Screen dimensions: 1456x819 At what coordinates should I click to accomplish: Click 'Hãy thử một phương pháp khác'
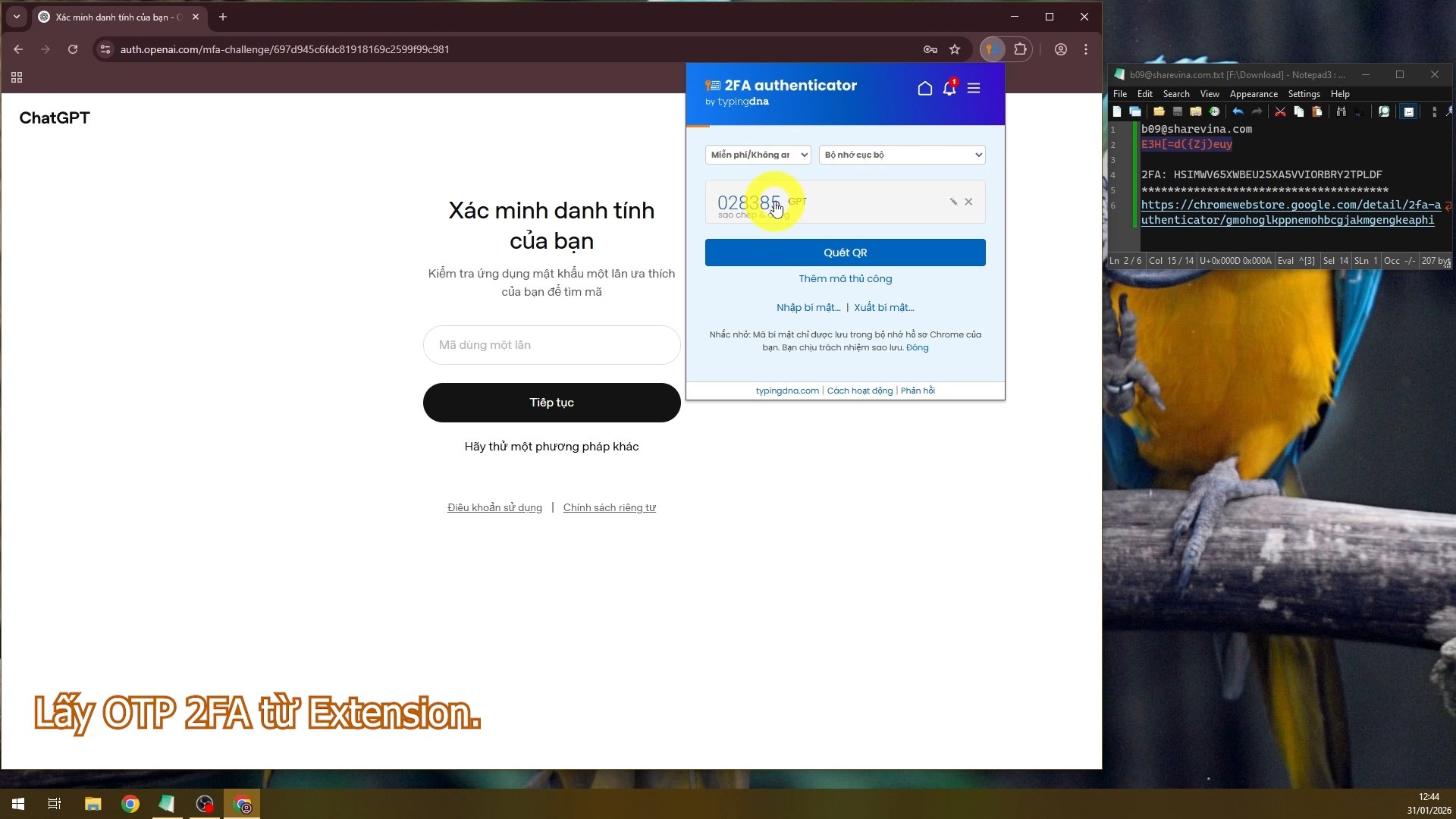click(x=551, y=447)
